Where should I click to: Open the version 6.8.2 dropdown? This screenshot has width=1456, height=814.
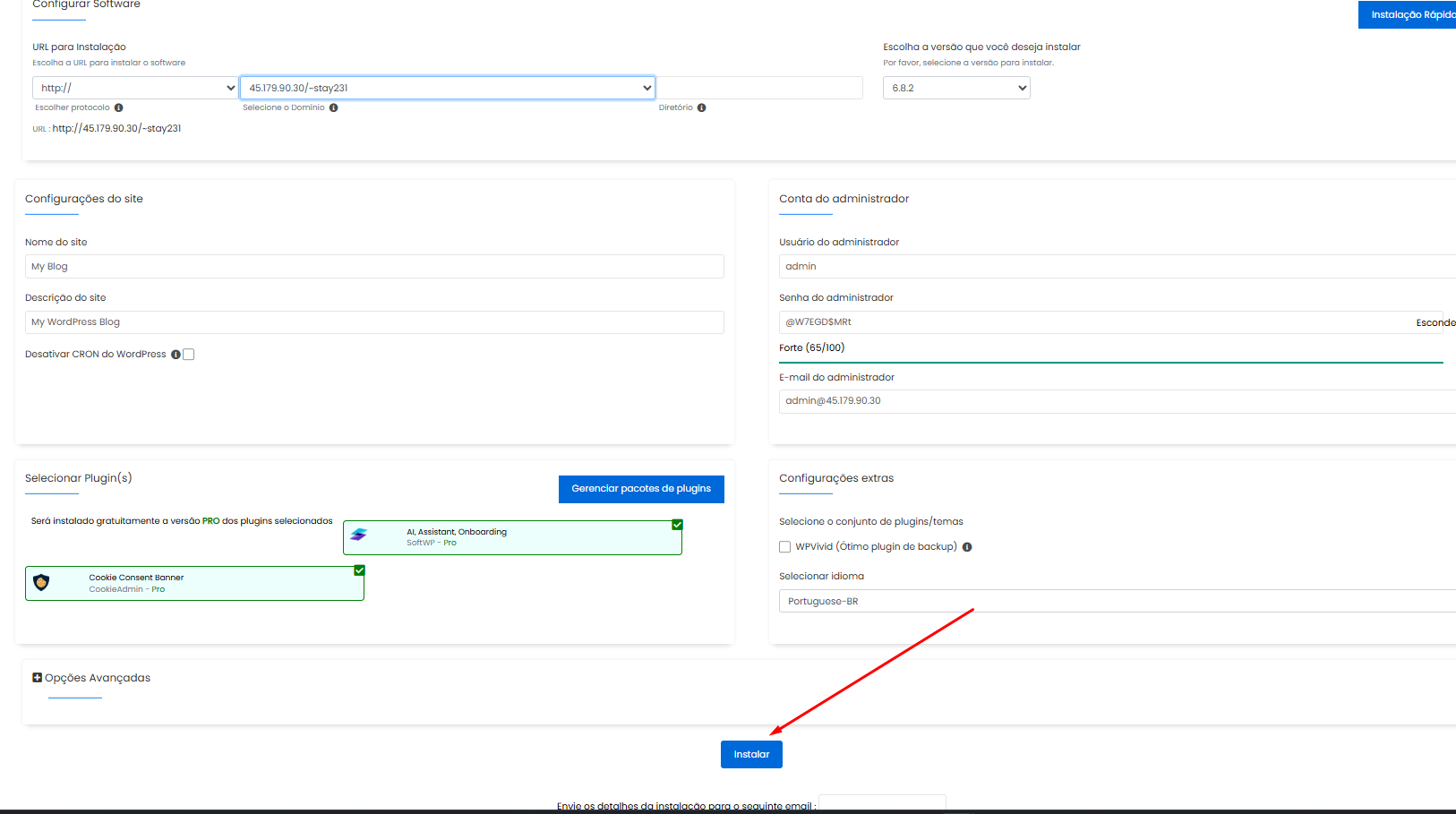pos(956,88)
